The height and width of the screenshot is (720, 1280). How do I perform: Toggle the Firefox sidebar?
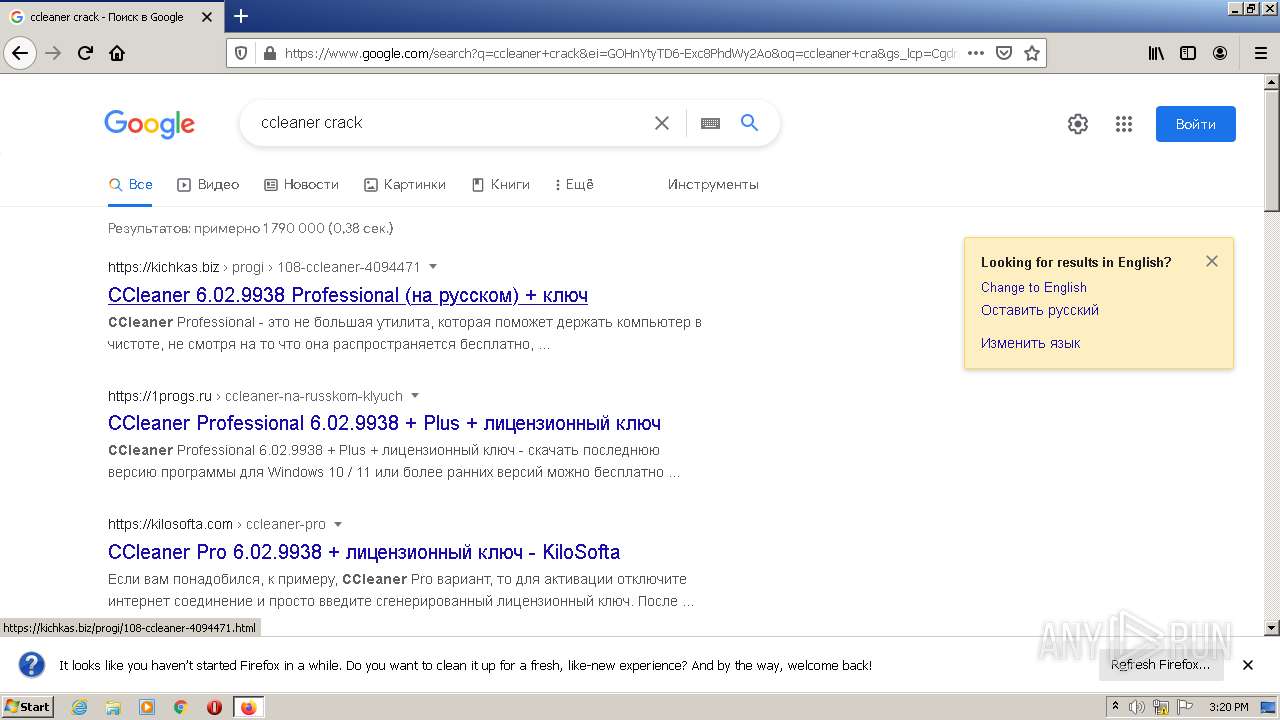[x=1188, y=53]
